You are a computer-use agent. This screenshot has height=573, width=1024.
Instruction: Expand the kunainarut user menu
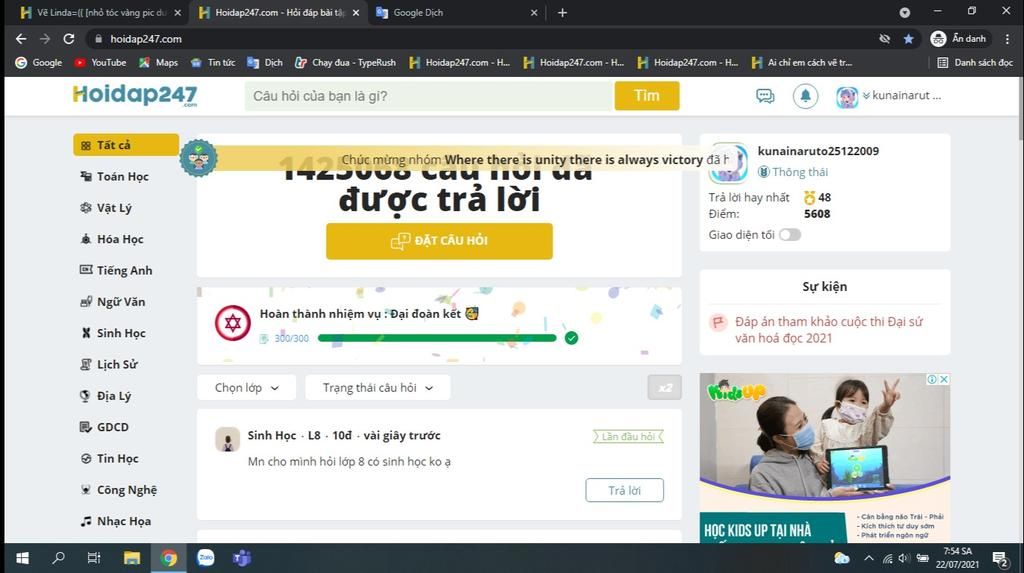pyautogui.click(x=901, y=95)
